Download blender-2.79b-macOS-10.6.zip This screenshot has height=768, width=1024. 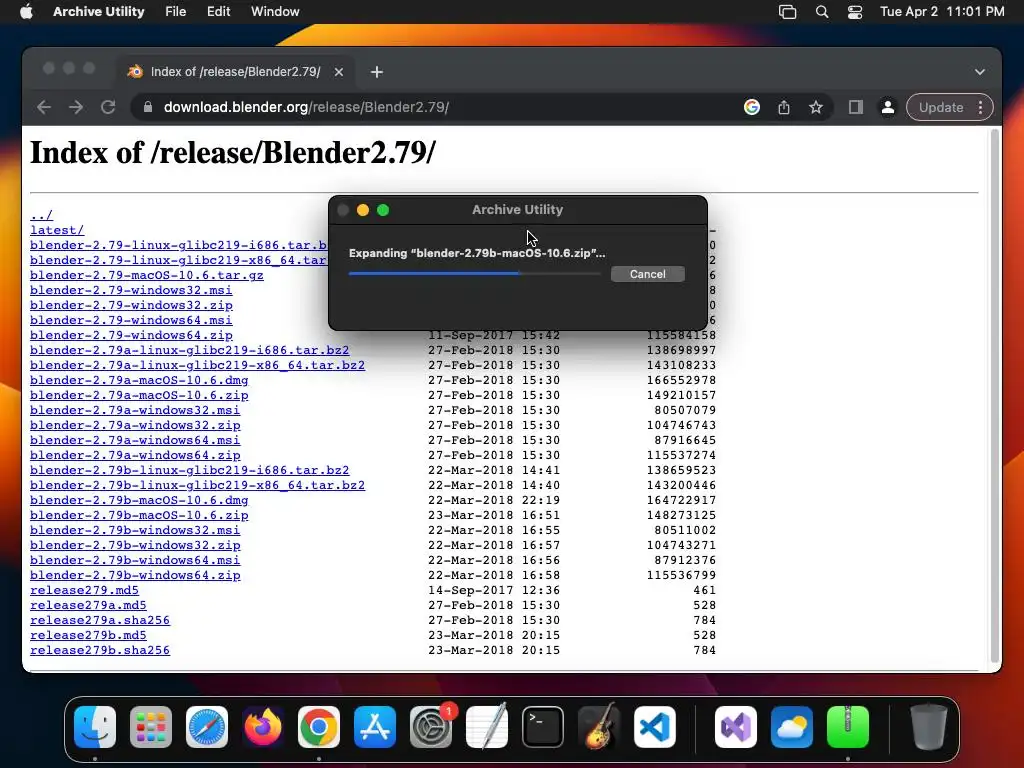139,515
